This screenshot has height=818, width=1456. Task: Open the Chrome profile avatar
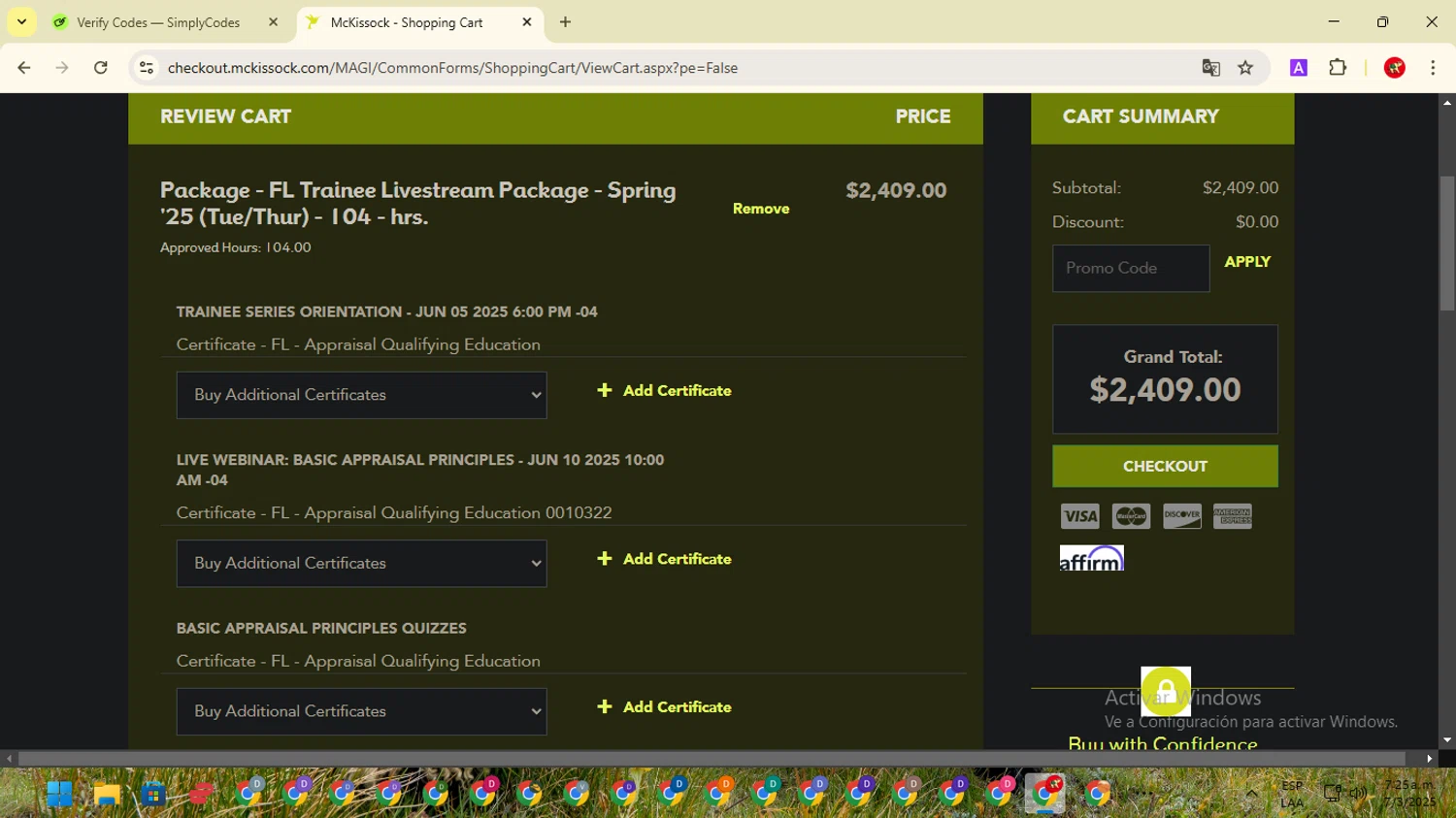[1395, 68]
